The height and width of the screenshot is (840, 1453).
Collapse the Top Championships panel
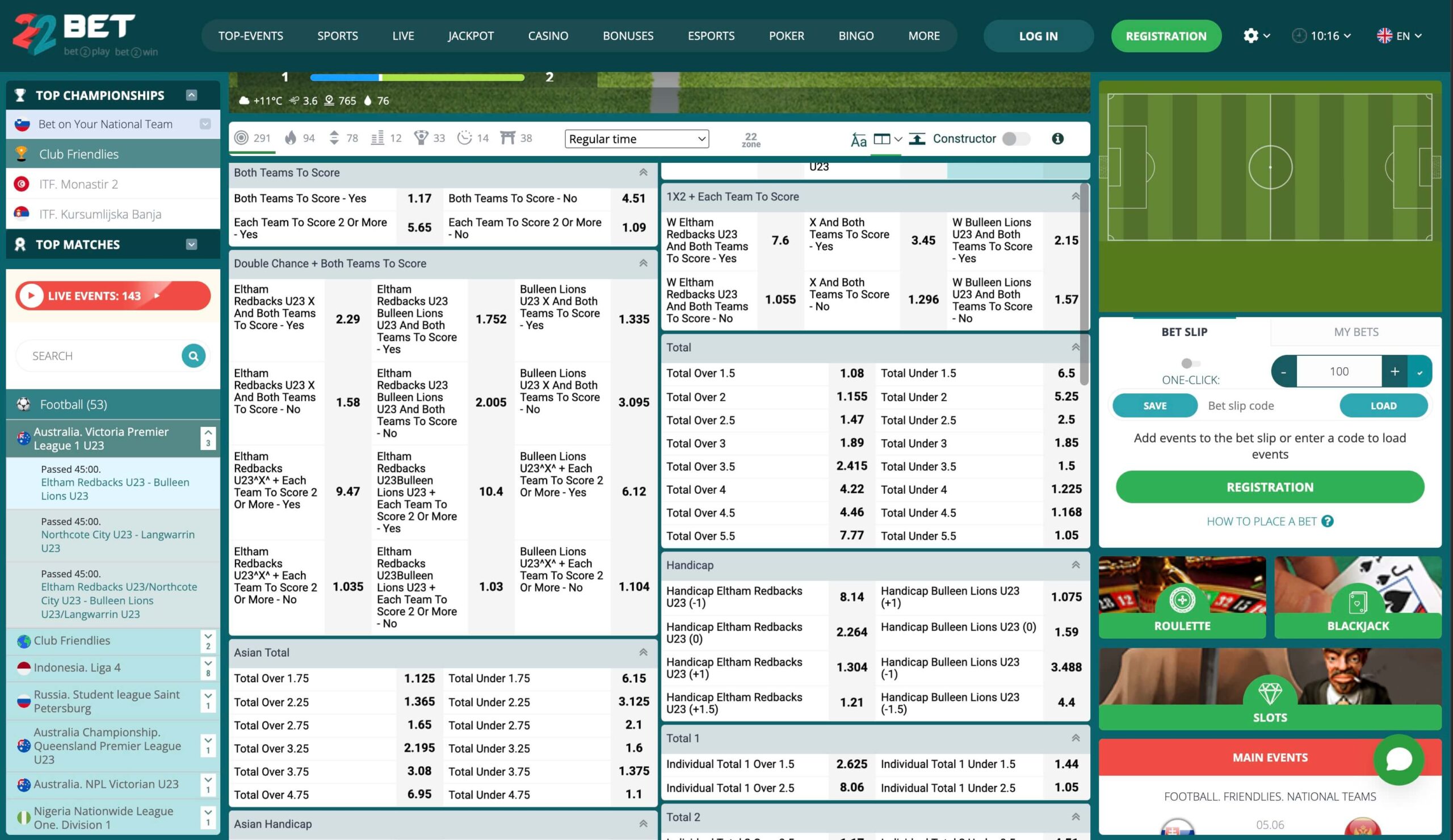[191, 95]
